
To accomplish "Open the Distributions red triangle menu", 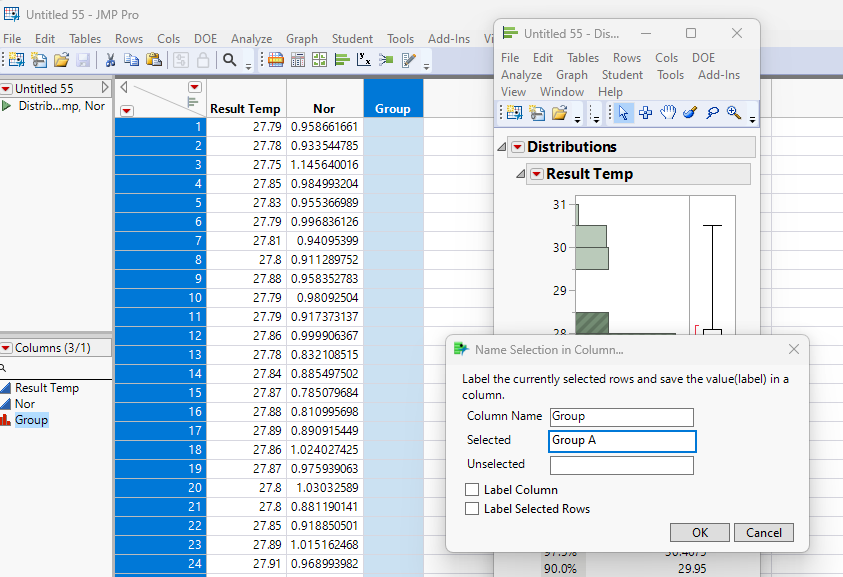I will (x=518, y=147).
